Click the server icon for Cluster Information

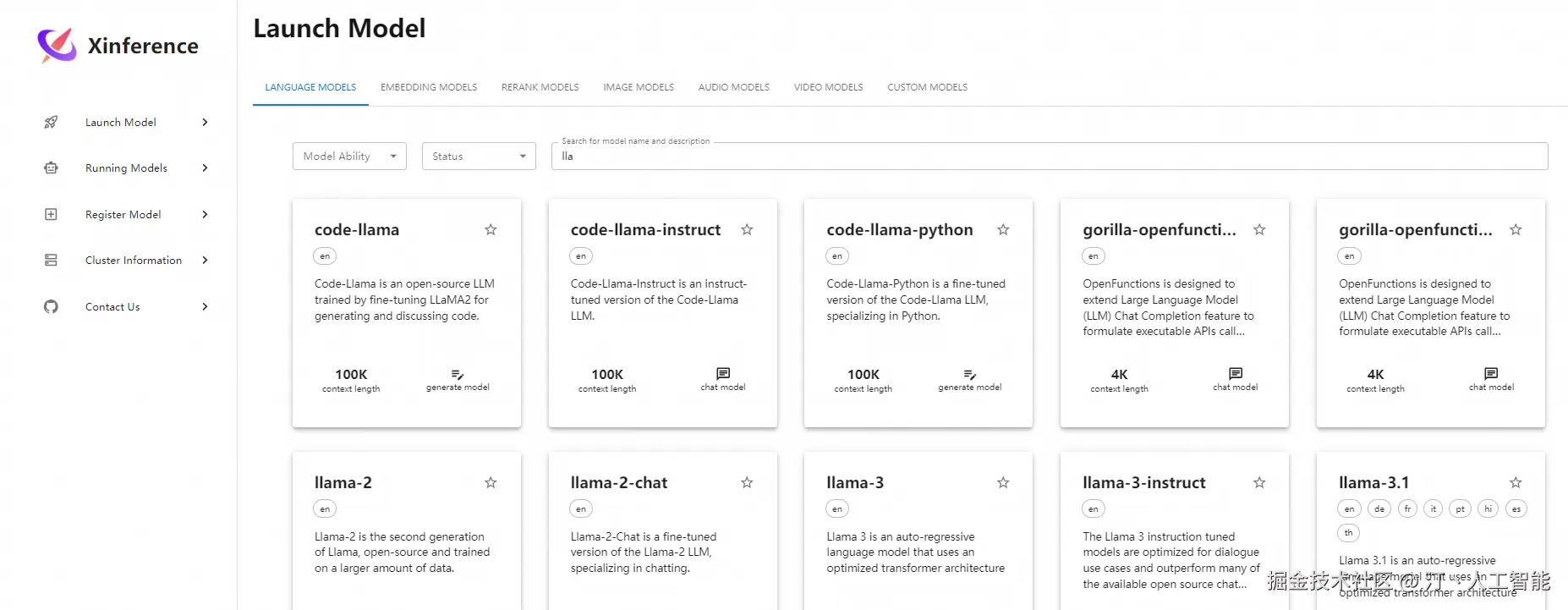coord(51,260)
